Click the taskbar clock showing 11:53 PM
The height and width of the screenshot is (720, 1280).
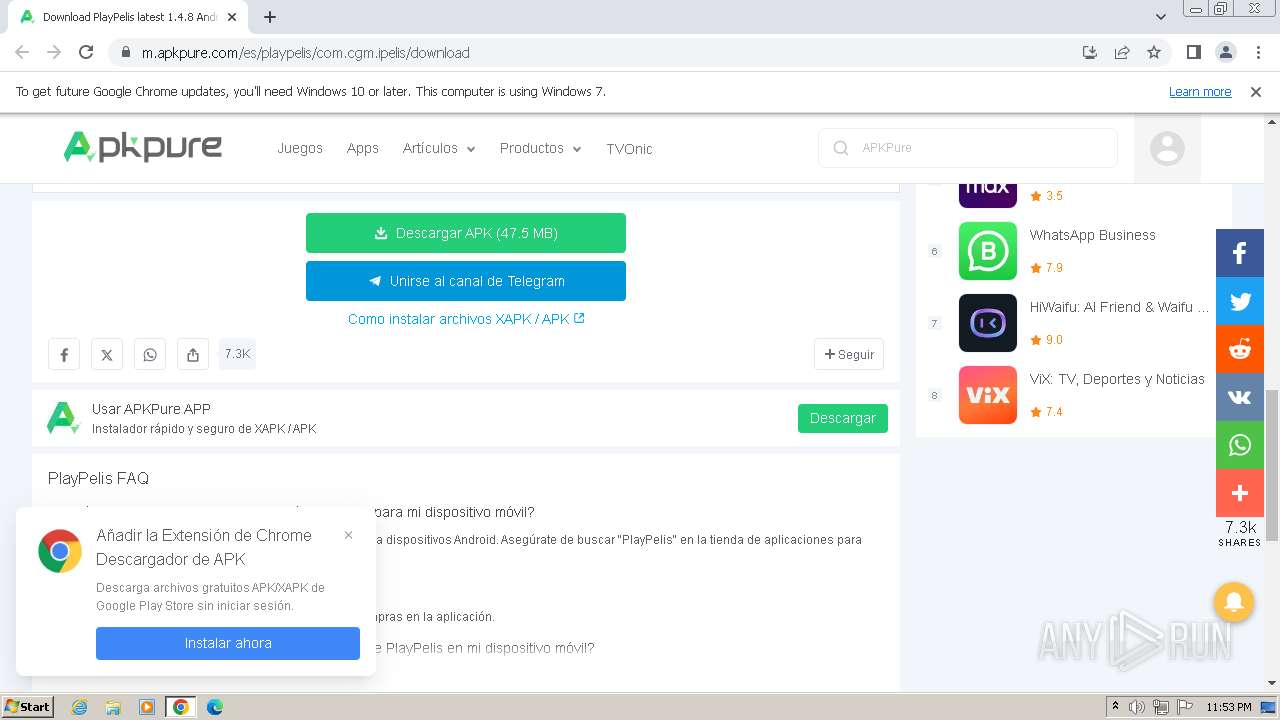click(1229, 707)
